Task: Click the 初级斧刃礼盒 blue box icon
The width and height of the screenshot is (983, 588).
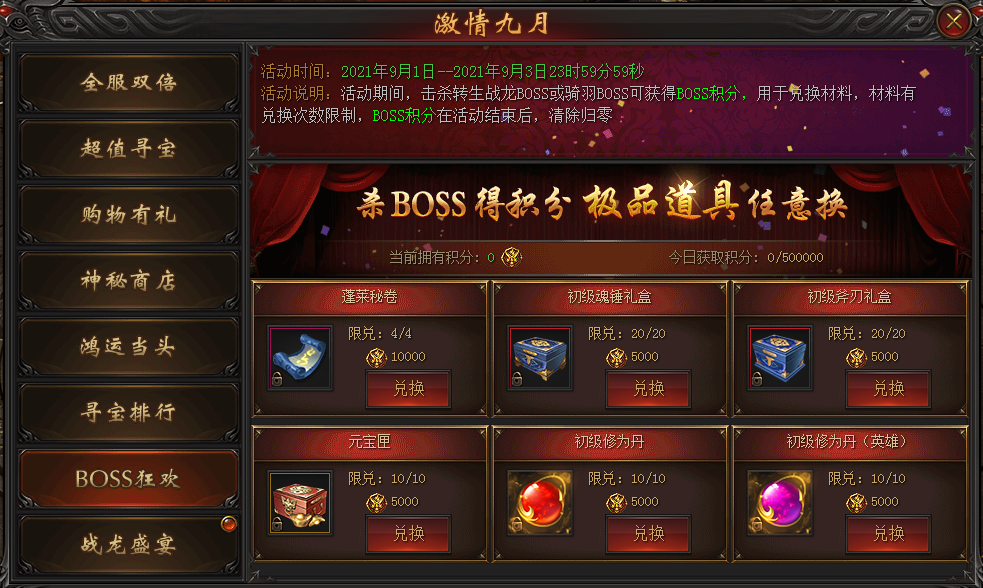Action: click(x=780, y=358)
